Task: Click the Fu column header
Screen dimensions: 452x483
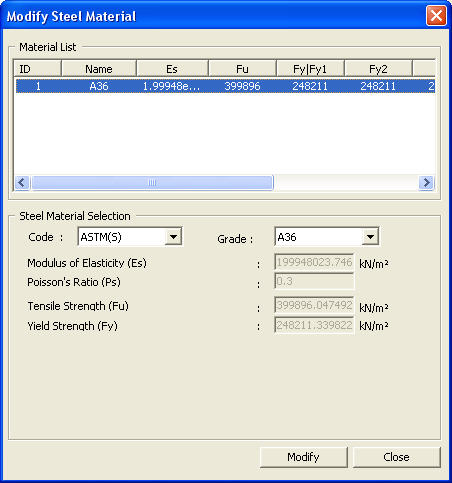Action: (x=242, y=69)
